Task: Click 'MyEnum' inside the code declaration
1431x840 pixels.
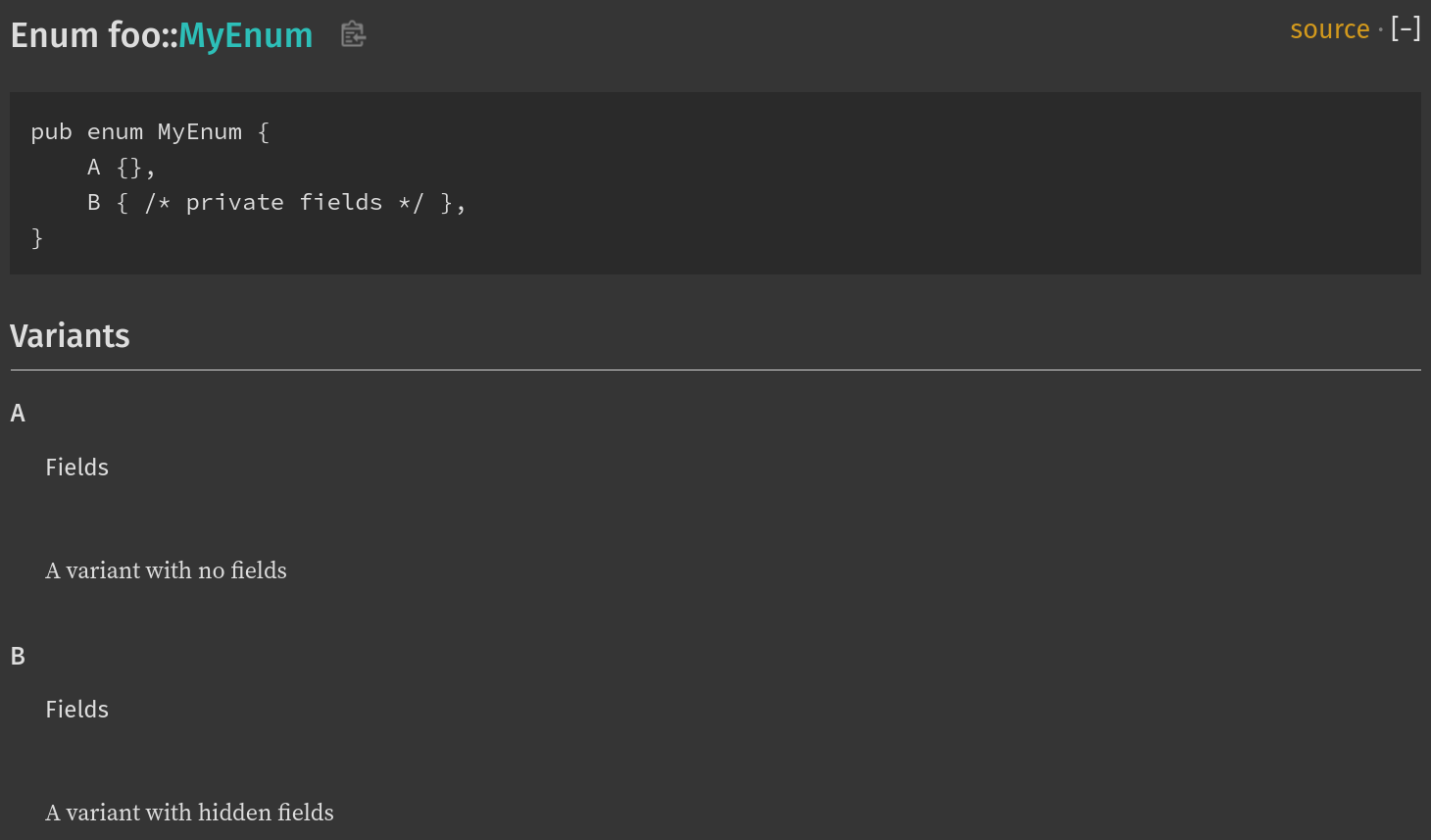Action: click(x=200, y=132)
